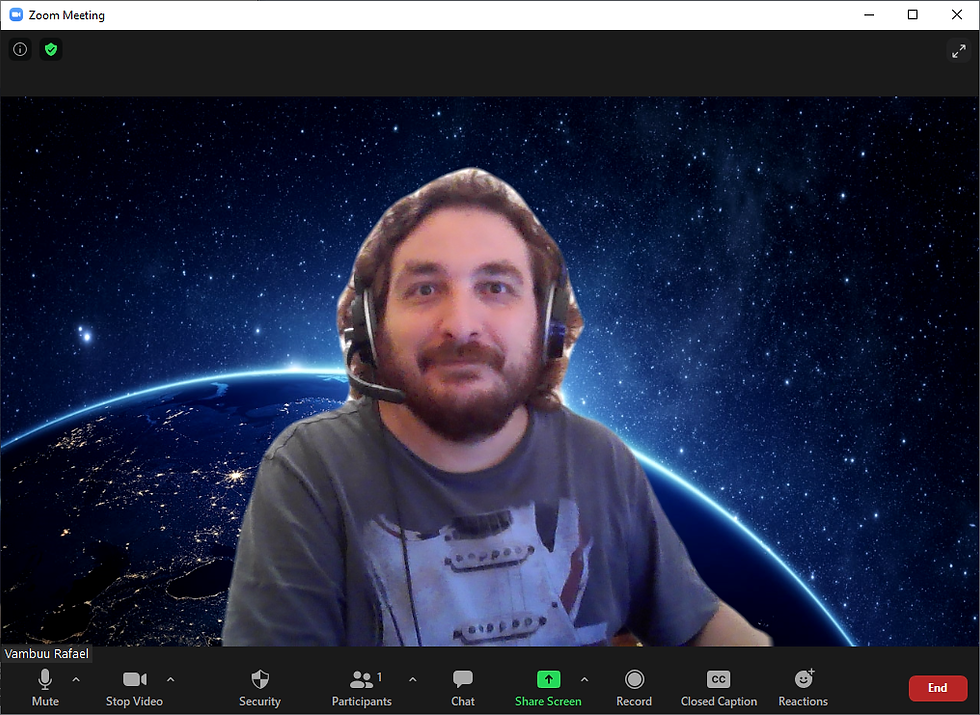Click the Vambuu Rafael name label
Image resolution: width=980 pixels, height=715 pixels.
[47, 654]
